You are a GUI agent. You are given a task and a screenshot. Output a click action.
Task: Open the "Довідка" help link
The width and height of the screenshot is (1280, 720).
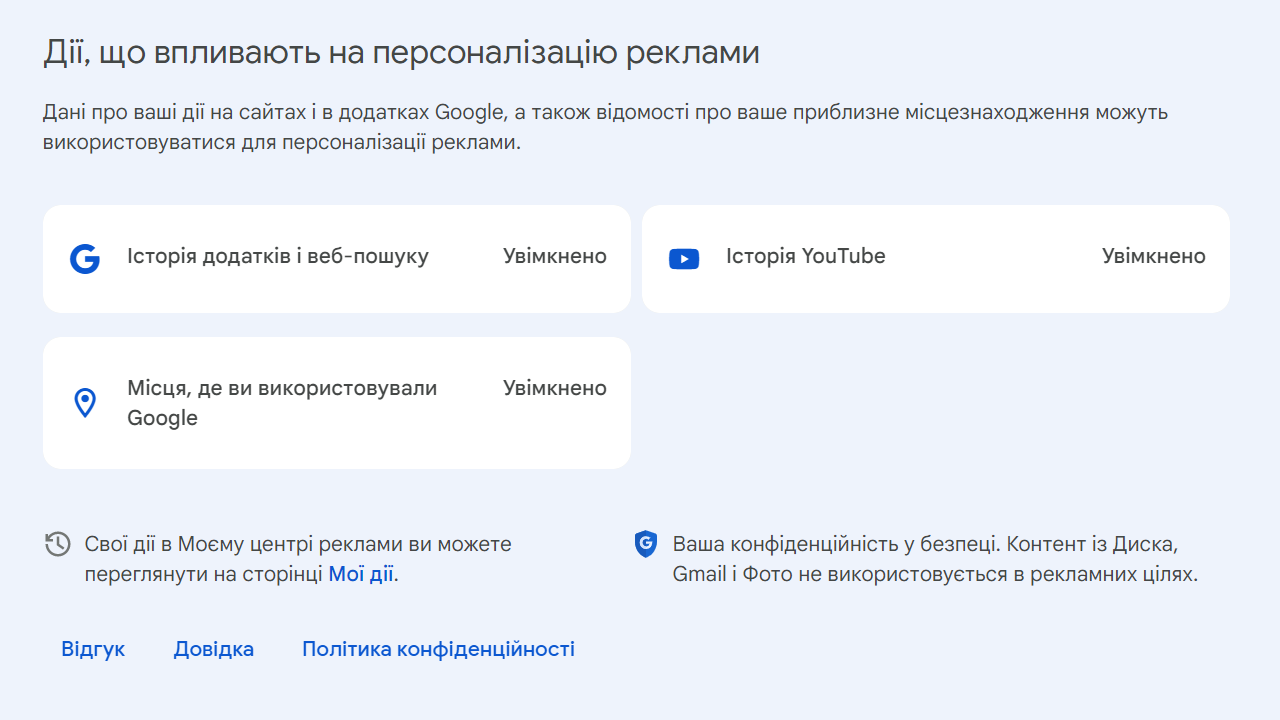click(213, 649)
